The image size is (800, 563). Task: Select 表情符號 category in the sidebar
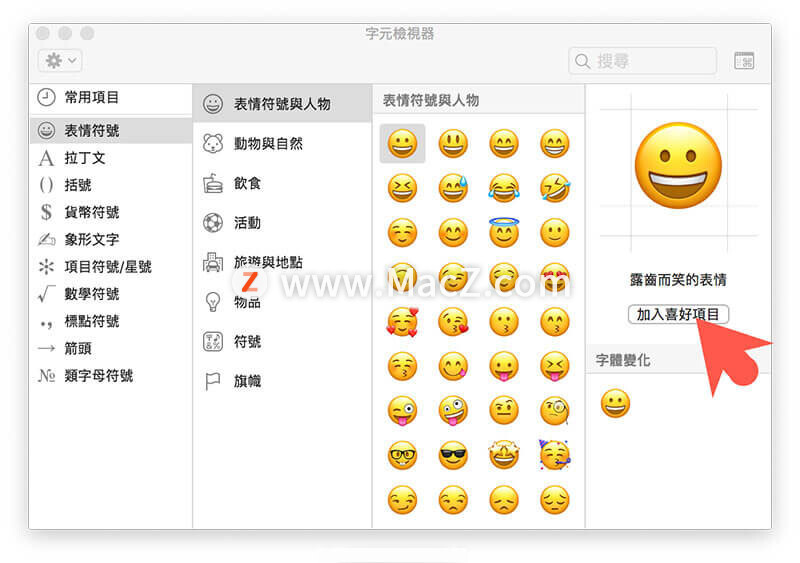110,131
